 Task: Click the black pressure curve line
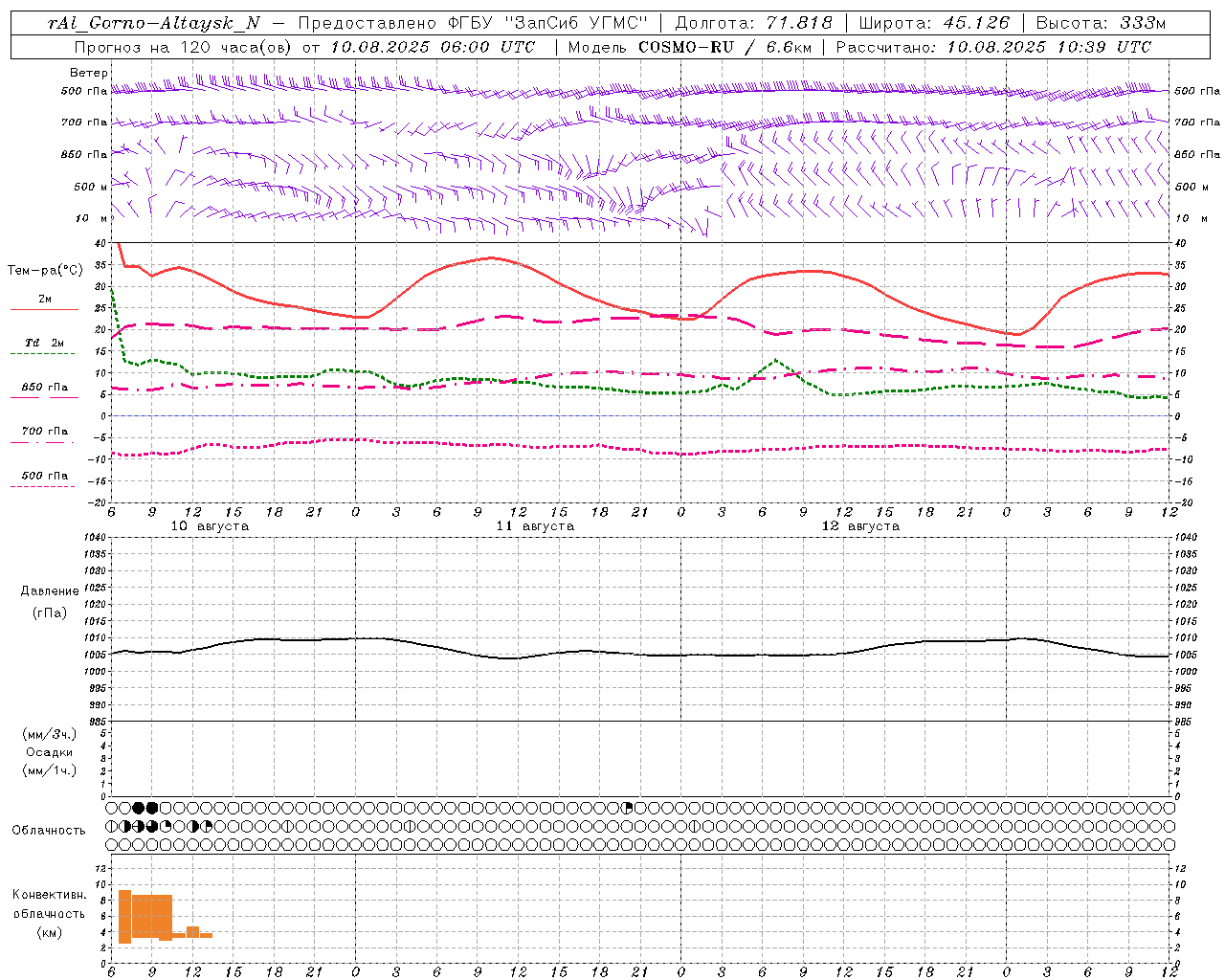[x=641, y=654]
